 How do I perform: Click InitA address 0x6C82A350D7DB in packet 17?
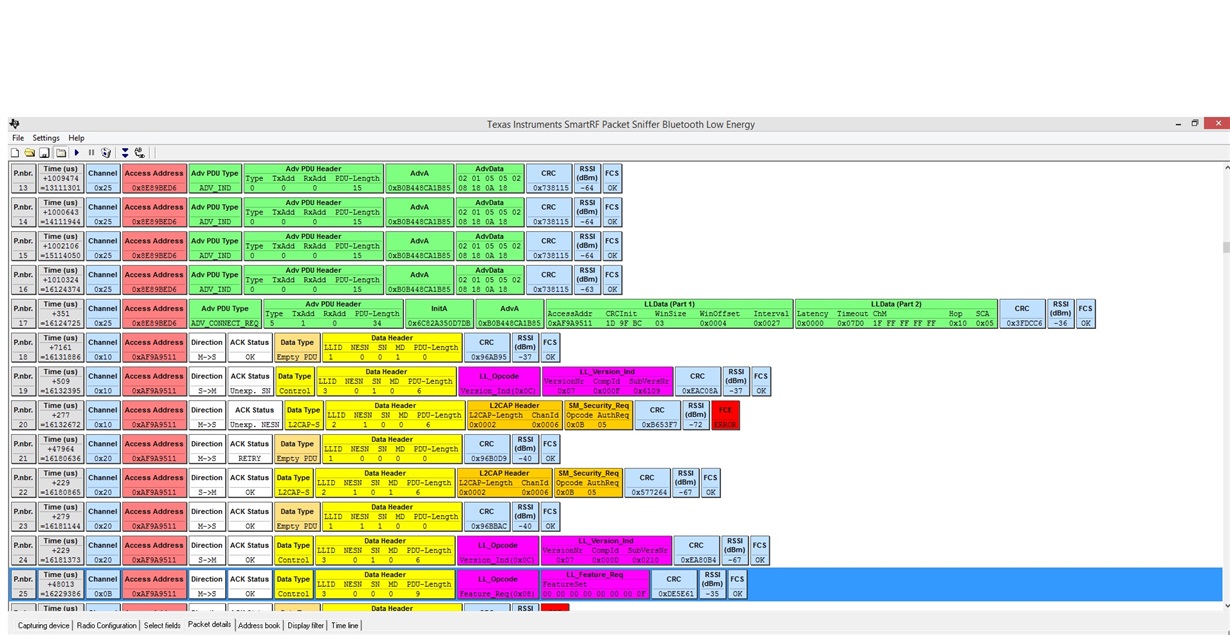[x=439, y=315]
